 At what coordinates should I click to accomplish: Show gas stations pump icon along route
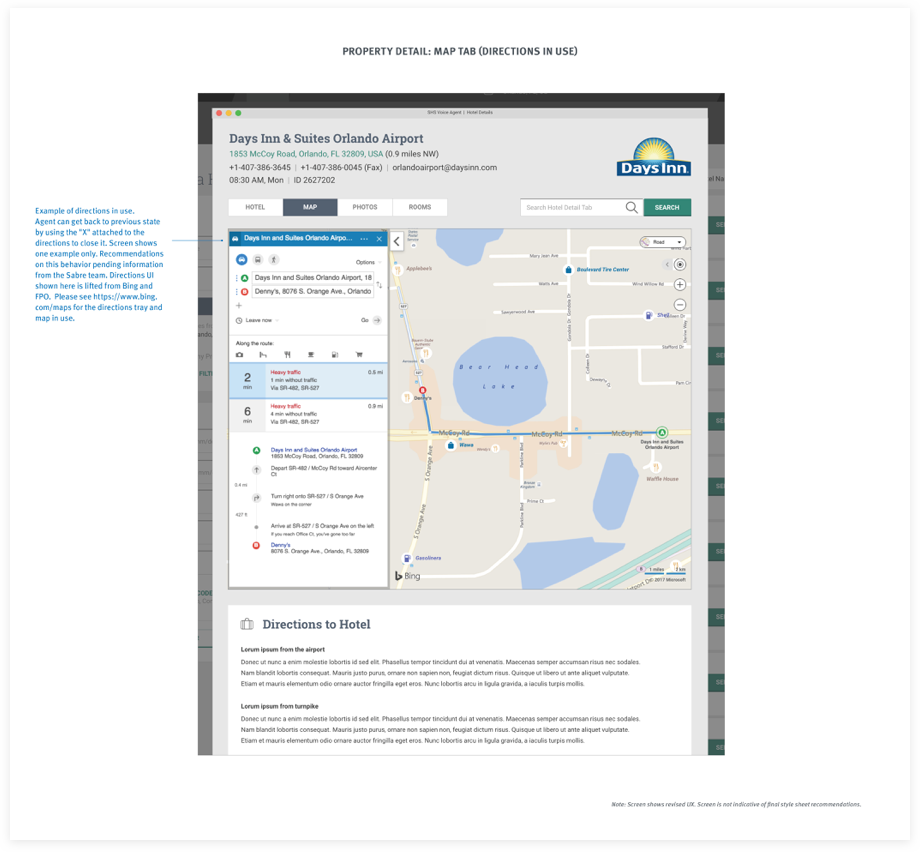coord(334,354)
